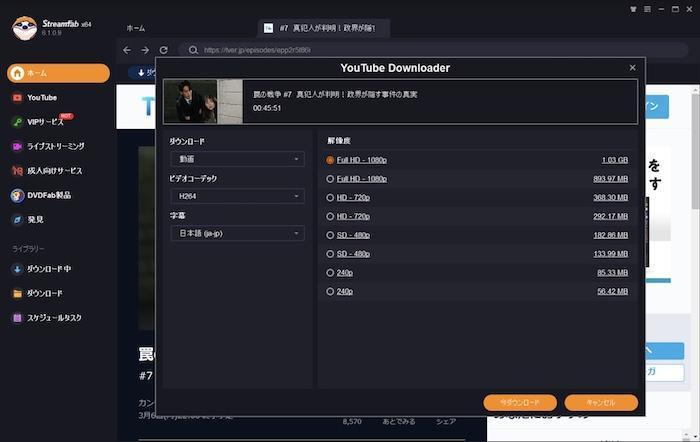Click the 56.42 MB size link

(612, 291)
